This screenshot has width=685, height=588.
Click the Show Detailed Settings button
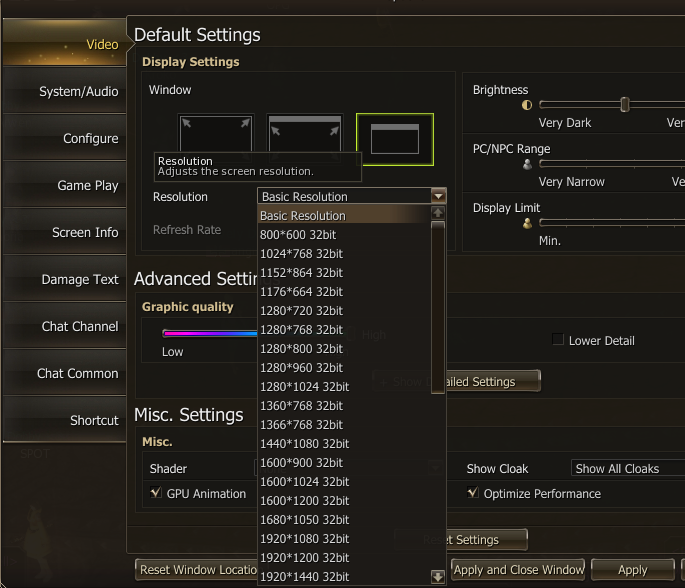tap(457, 381)
